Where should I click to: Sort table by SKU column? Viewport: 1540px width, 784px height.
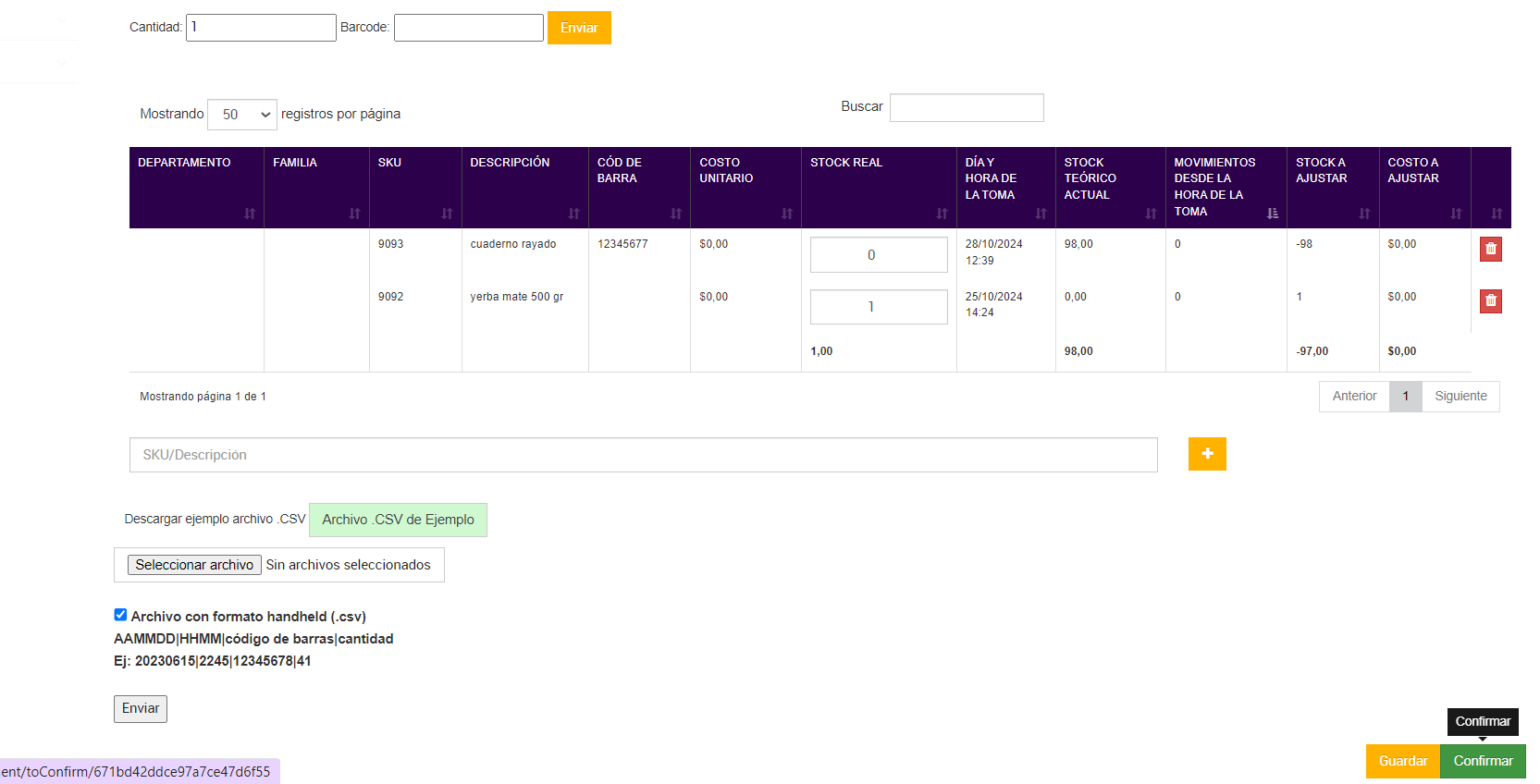click(x=447, y=214)
